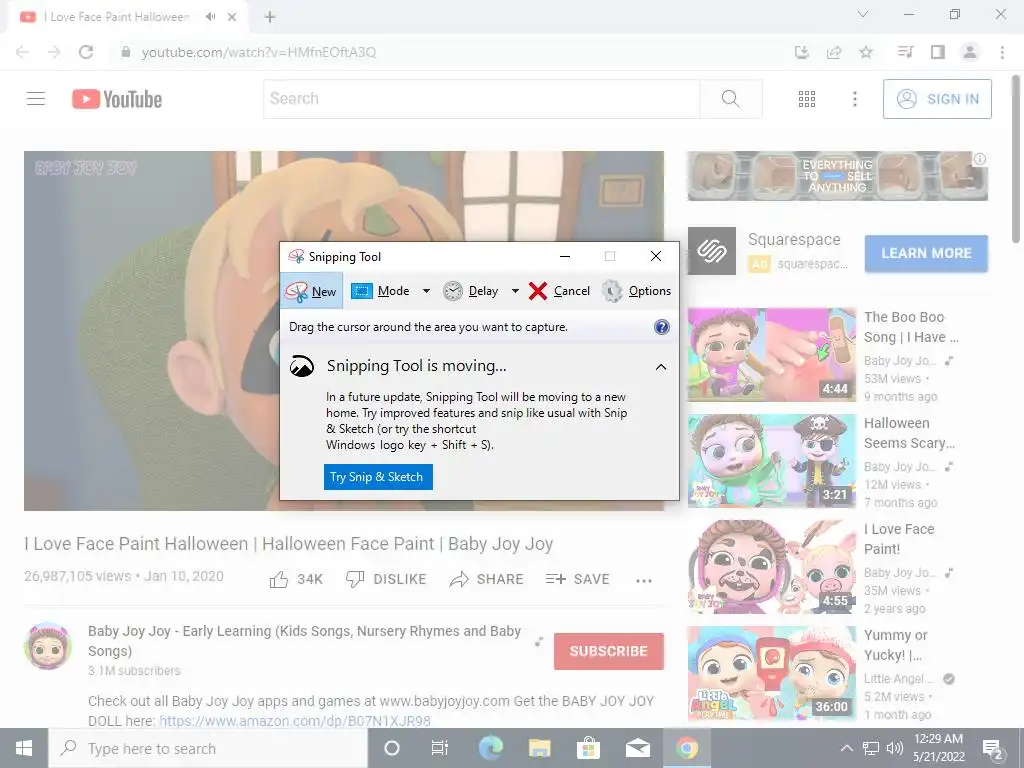Open the YouTube apps grid icon
The image size is (1024, 768).
[x=807, y=99]
